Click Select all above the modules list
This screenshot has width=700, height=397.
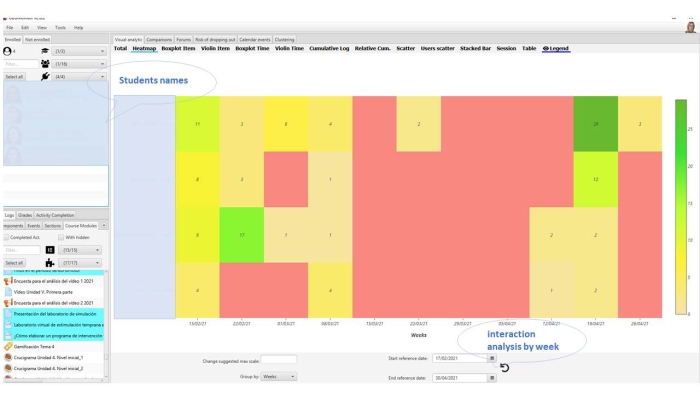pos(14,263)
